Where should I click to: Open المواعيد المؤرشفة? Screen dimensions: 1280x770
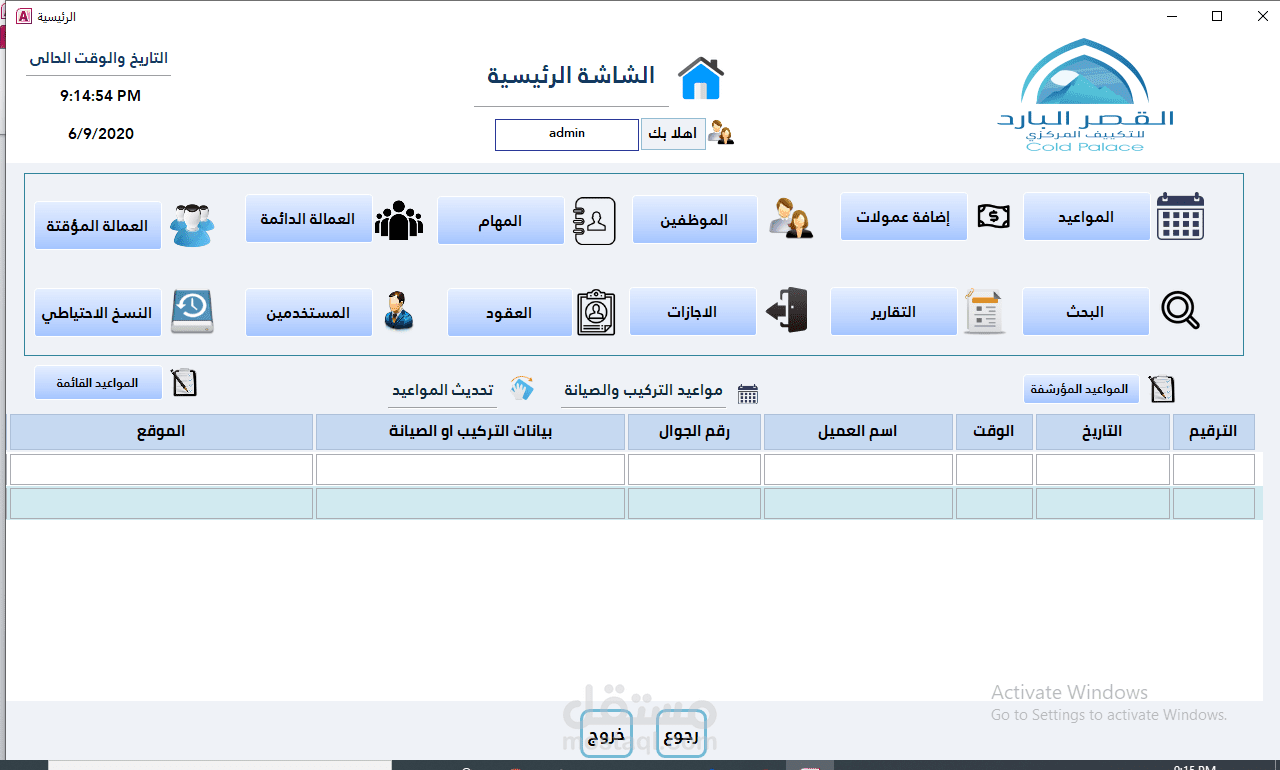coord(1081,389)
